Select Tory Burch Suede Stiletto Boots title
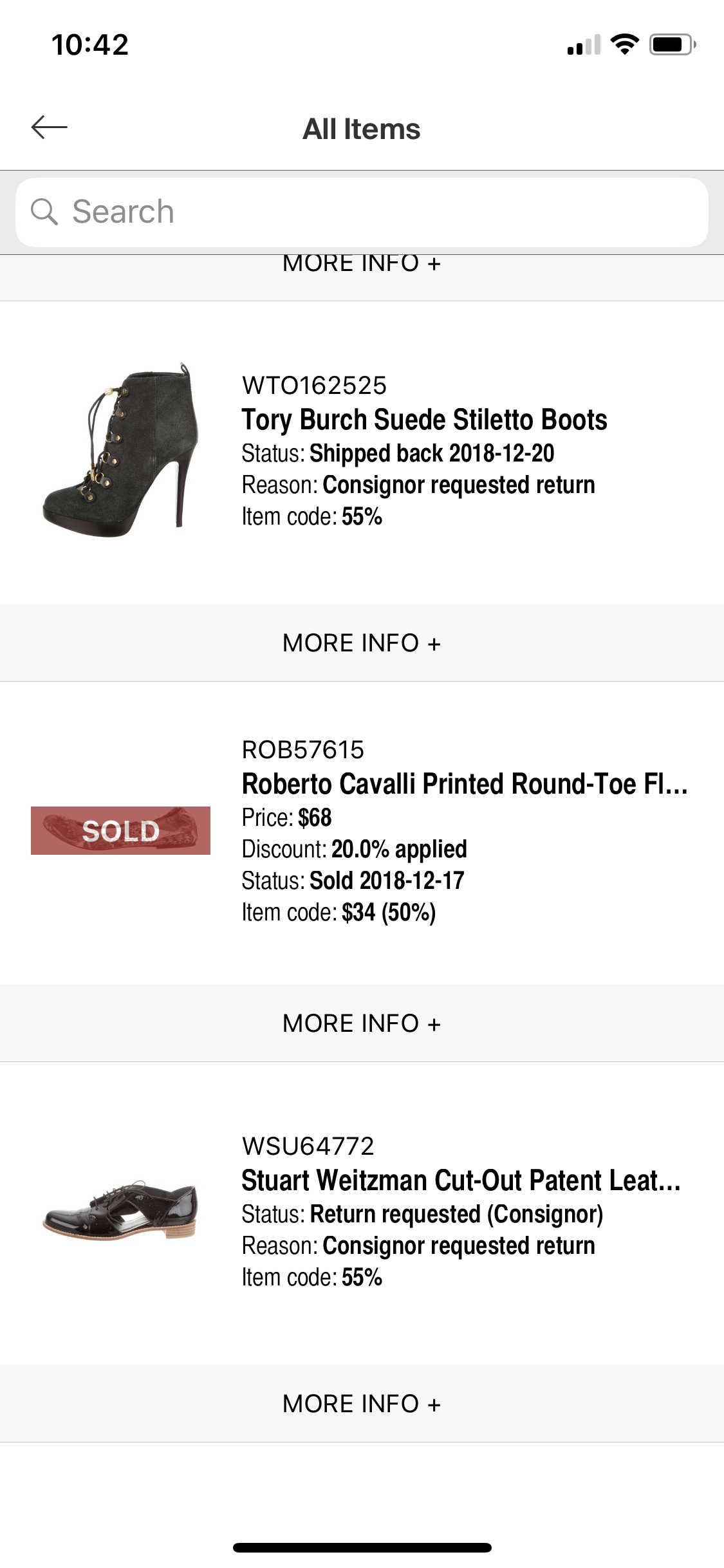The height and width of the screenshot is (1568, 724). [424, 420]
